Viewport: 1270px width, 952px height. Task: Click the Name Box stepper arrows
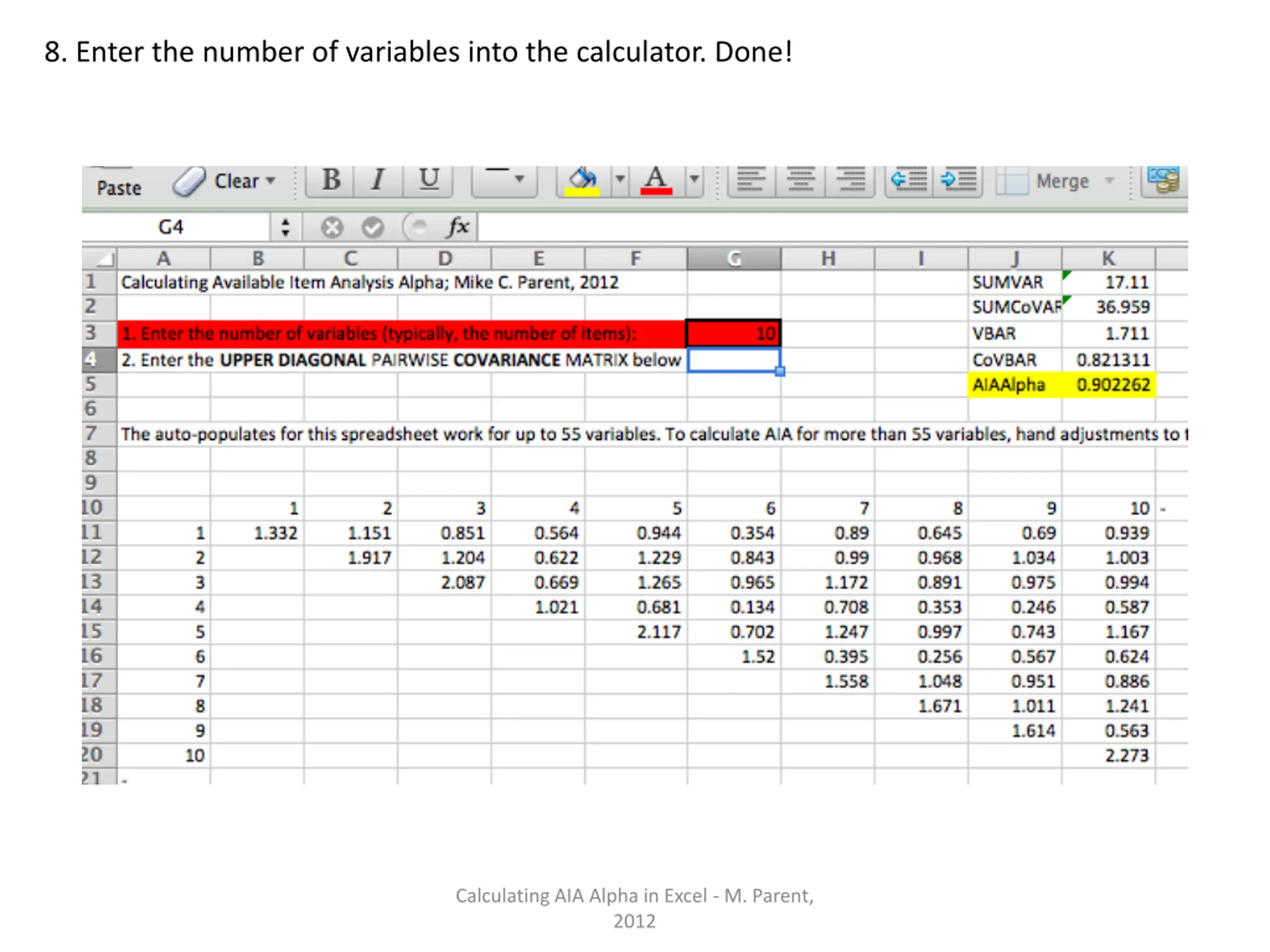[x=285, y=227]
